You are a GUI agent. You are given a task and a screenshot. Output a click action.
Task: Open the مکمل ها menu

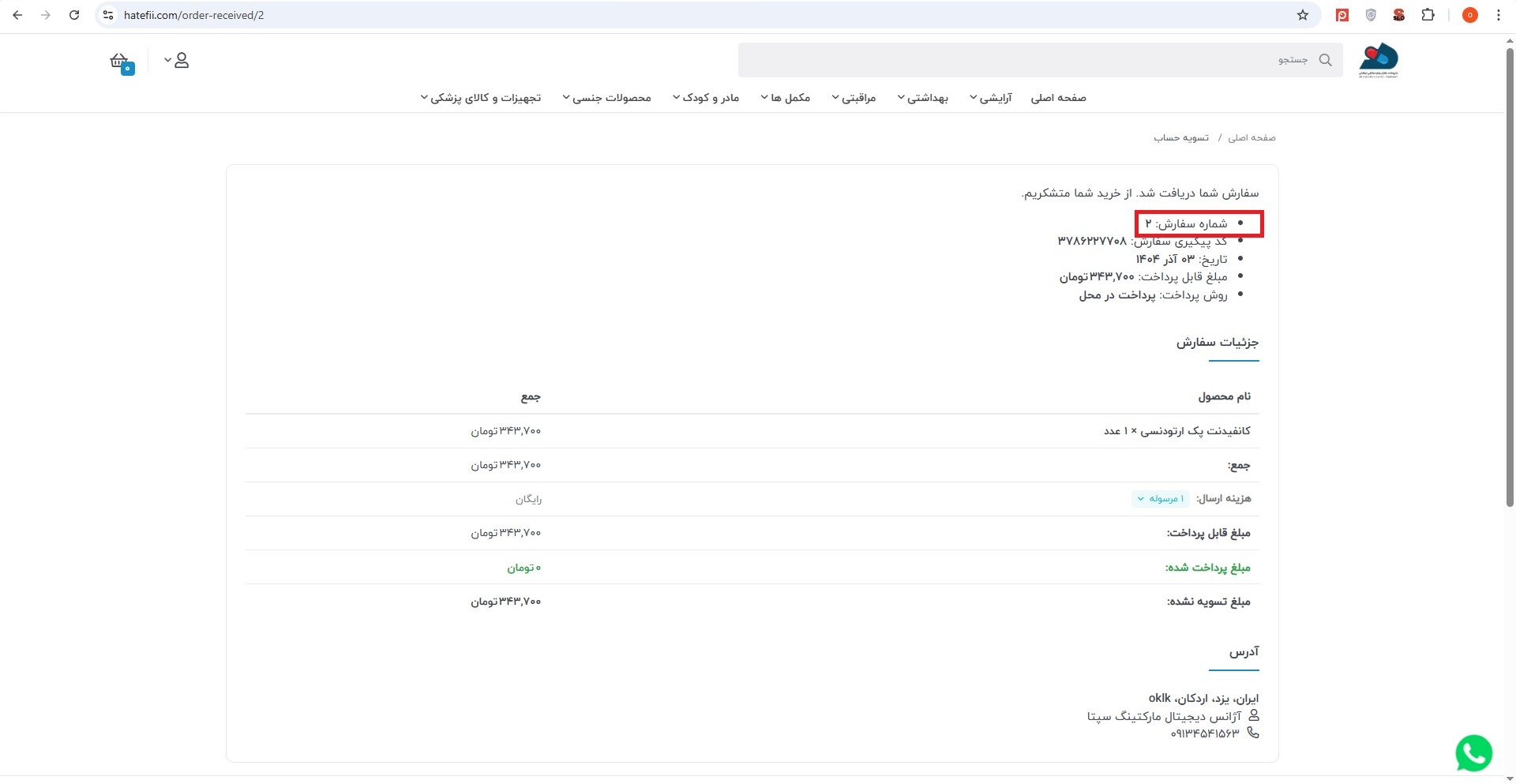click(x=786, y=98)
